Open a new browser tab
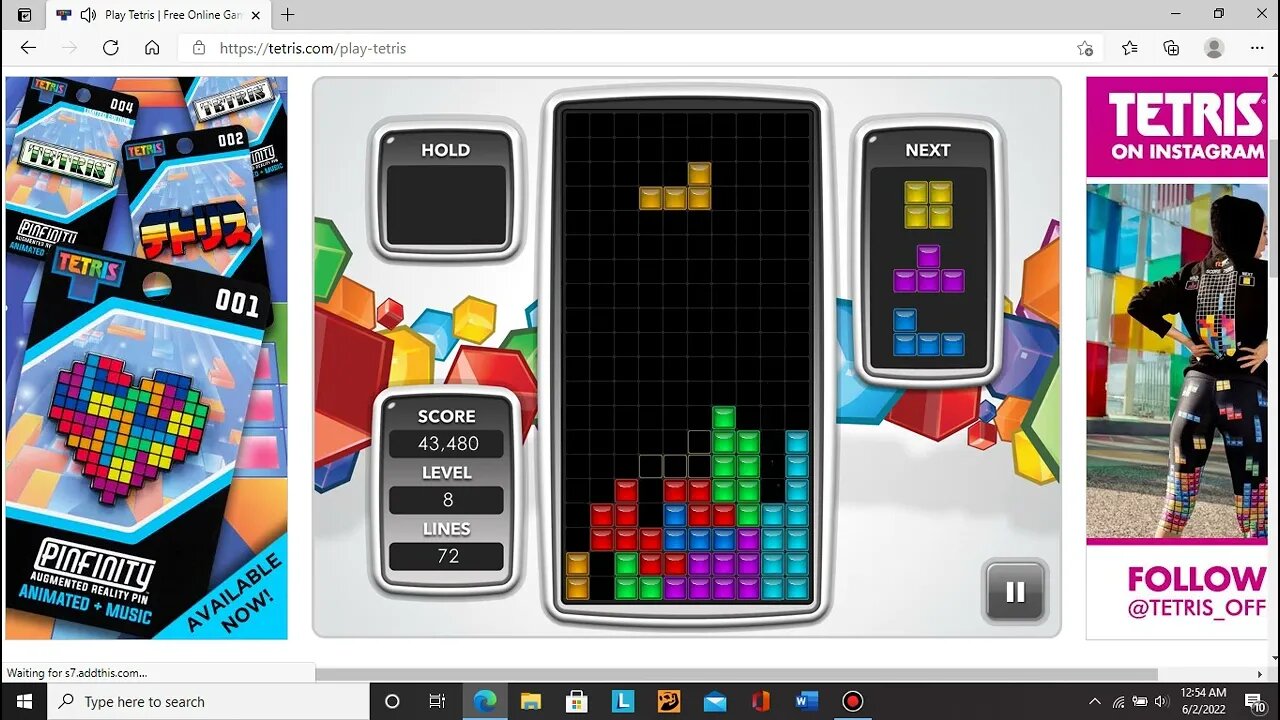 (x=288, y=15)
